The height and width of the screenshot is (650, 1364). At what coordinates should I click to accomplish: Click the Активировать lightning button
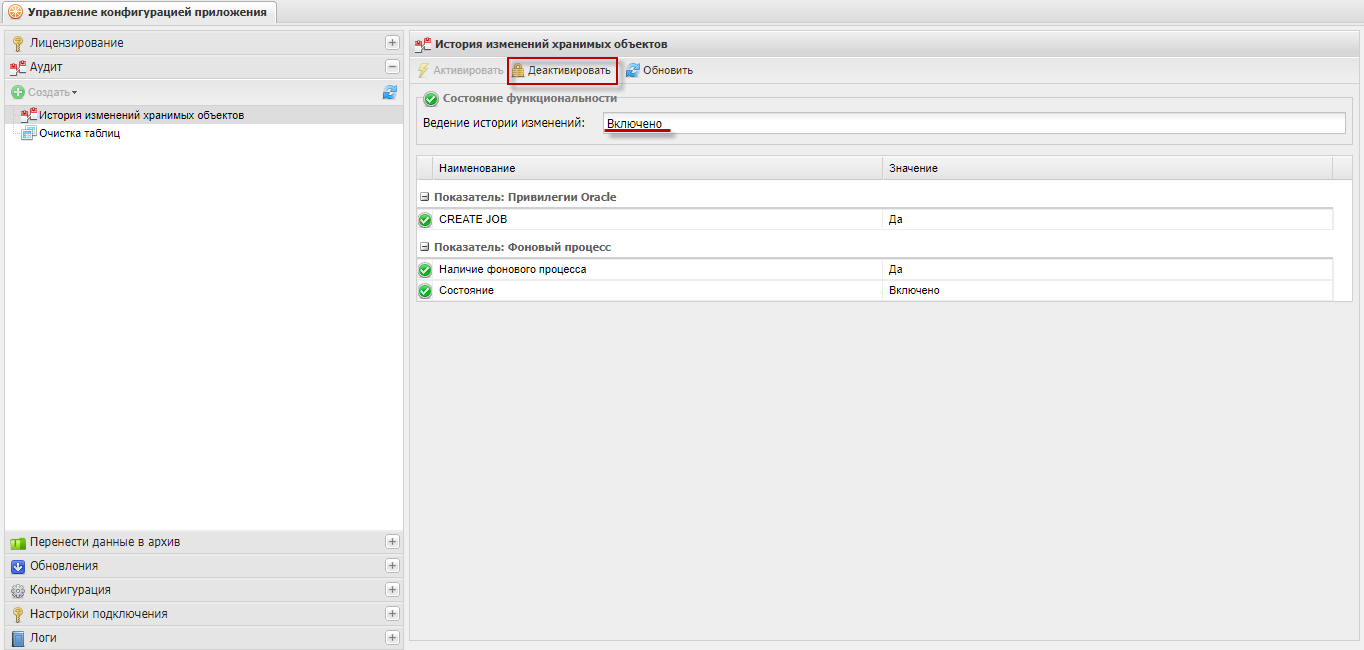click(x=460, y=71)
